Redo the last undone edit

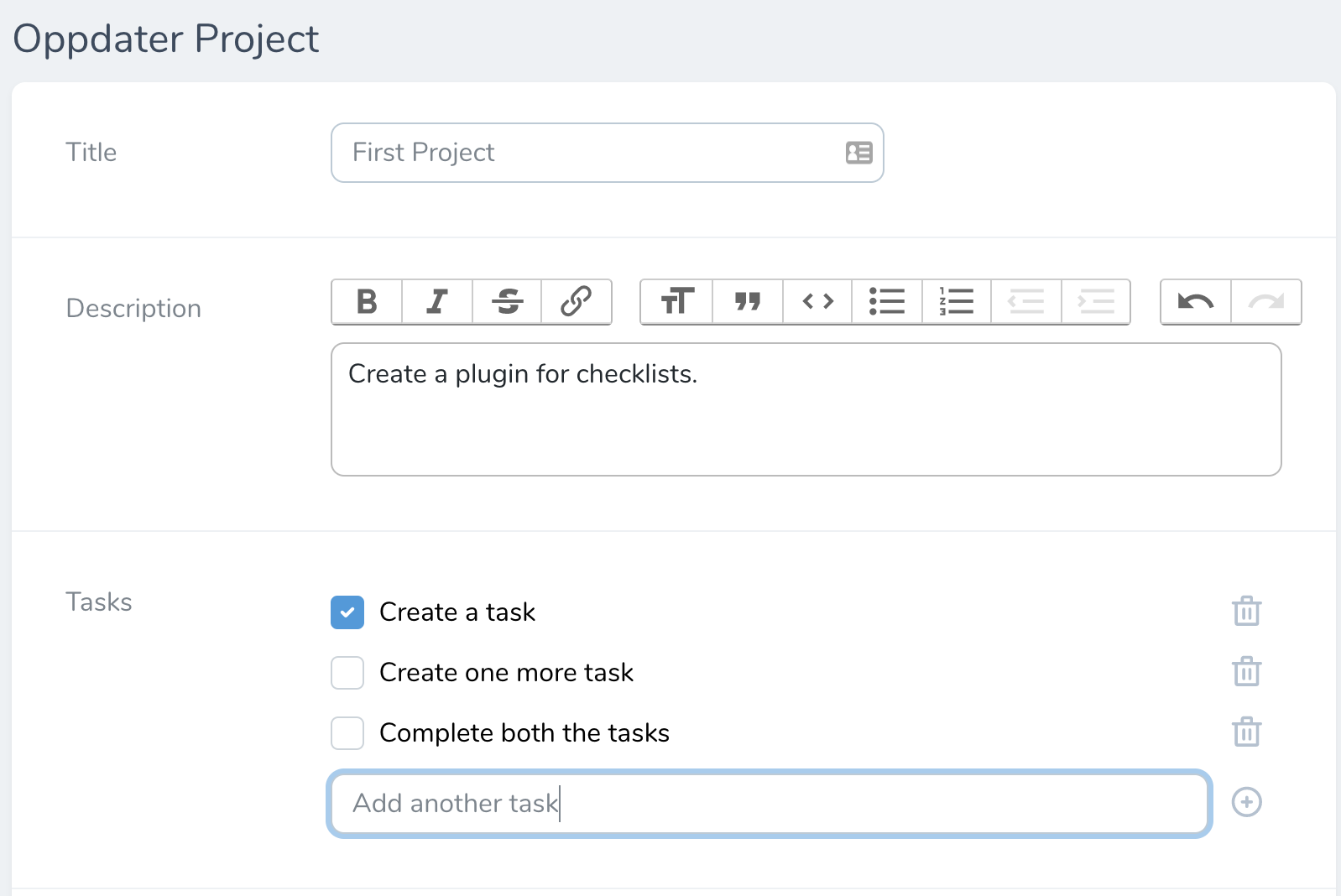click(x=1265, y=301)
